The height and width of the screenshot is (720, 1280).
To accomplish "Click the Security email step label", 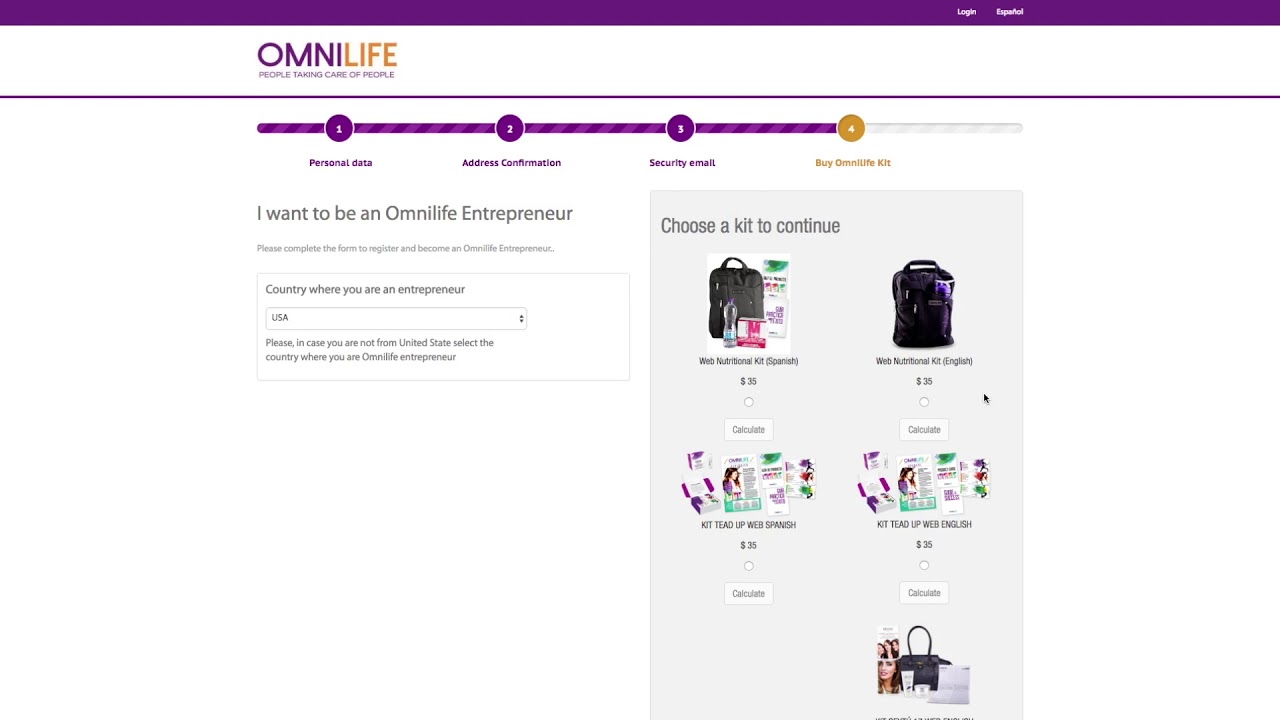I will 682,163.
